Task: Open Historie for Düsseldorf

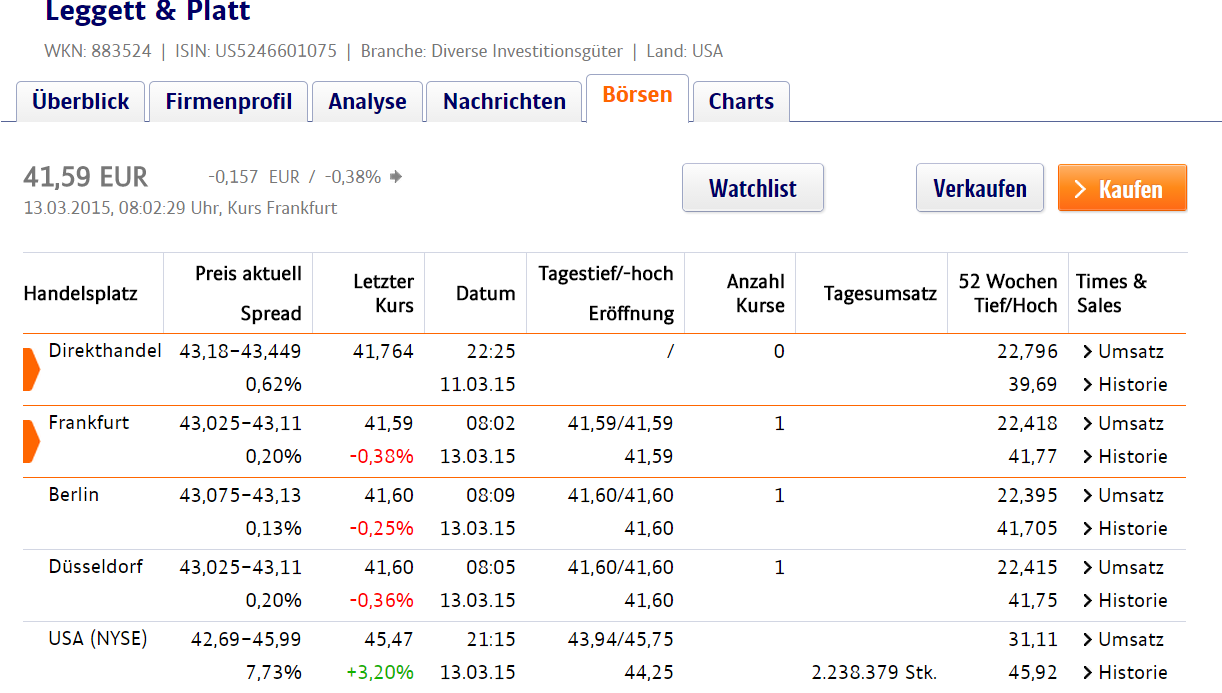Action: click(x=1125, y=600)
